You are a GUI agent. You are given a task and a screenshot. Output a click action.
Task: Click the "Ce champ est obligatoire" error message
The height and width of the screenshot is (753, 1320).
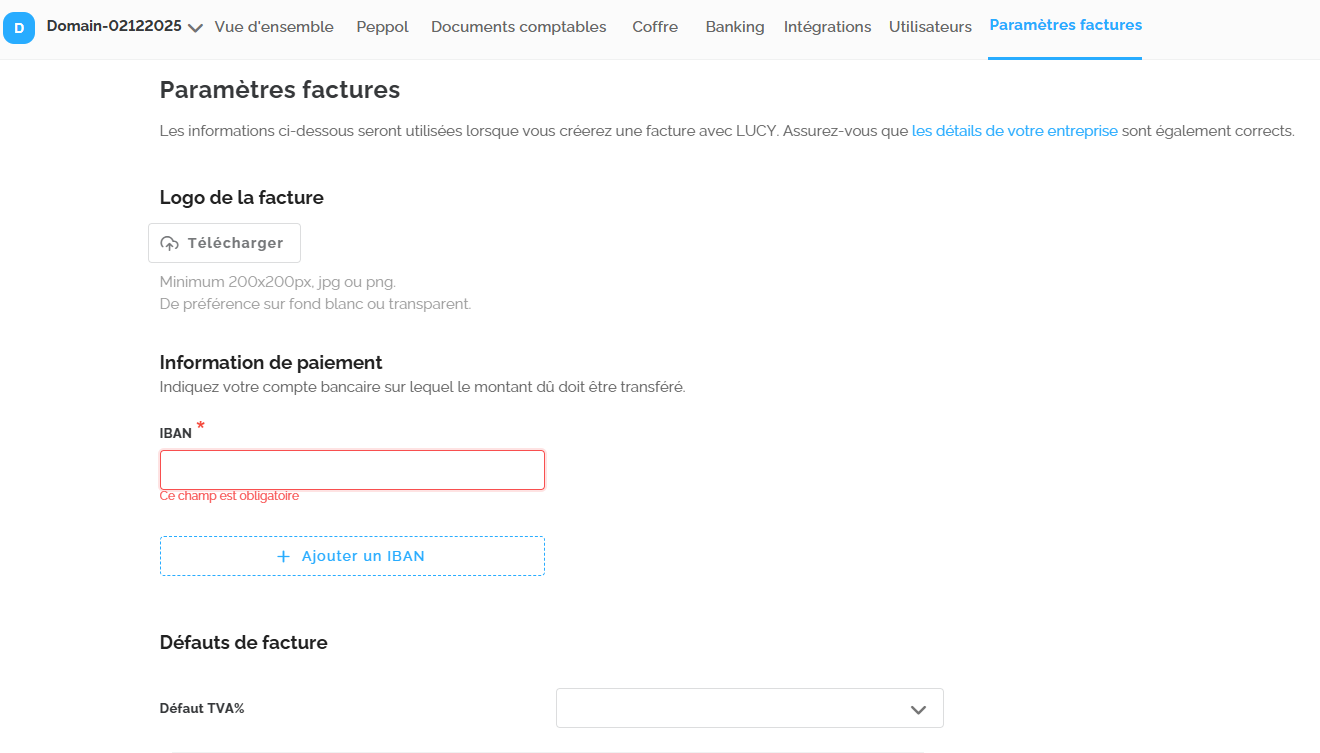pyautogui.click(x=229, y=496)
